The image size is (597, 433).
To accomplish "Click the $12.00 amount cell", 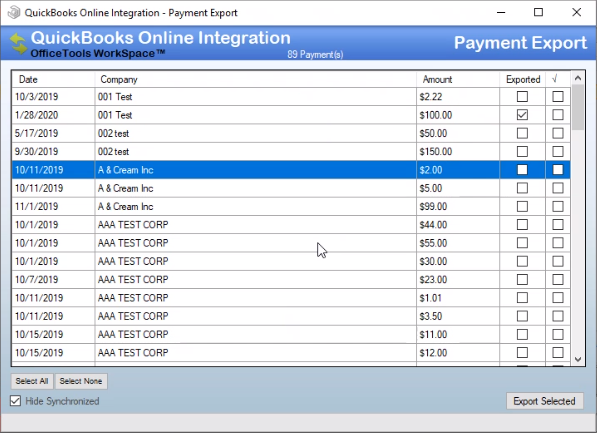I will click(458, 353).
